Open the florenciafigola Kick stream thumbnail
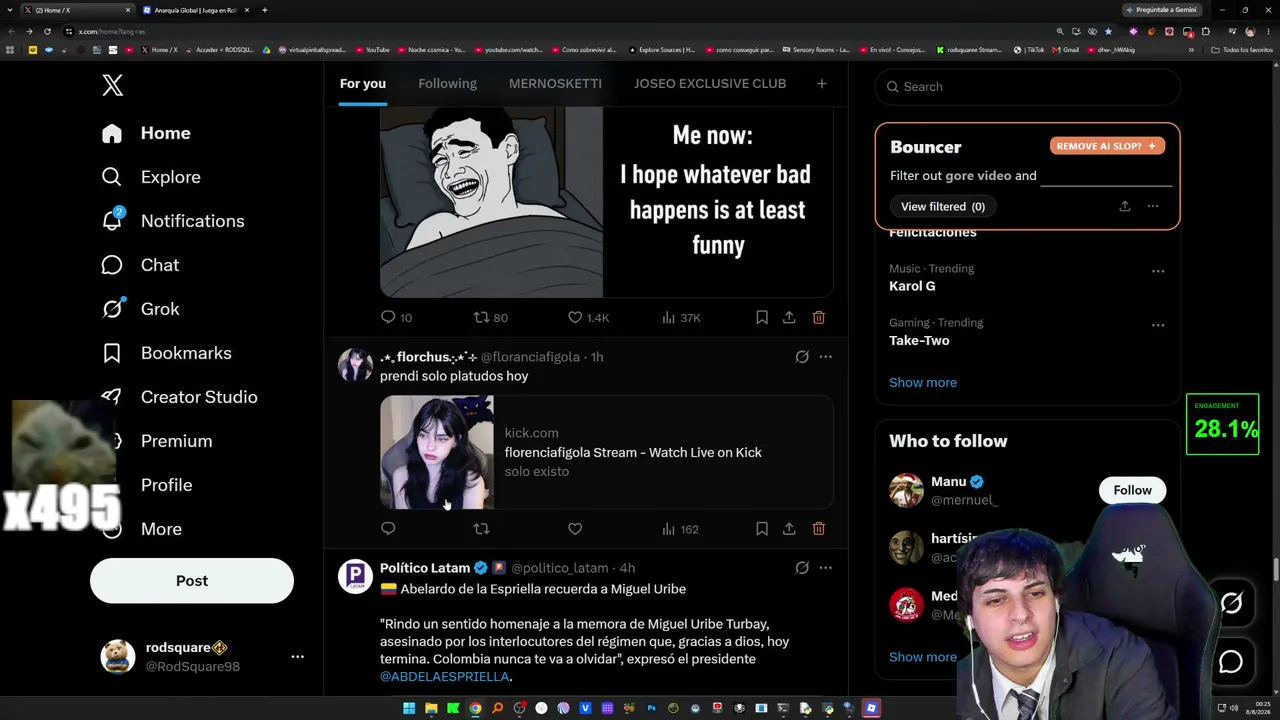 (437, 452)
